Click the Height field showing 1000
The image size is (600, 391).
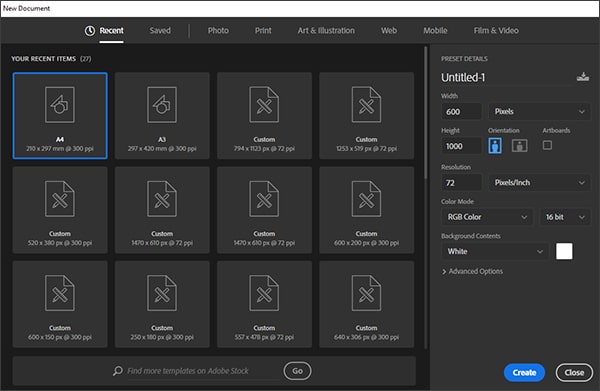click(x=461, y=146)
